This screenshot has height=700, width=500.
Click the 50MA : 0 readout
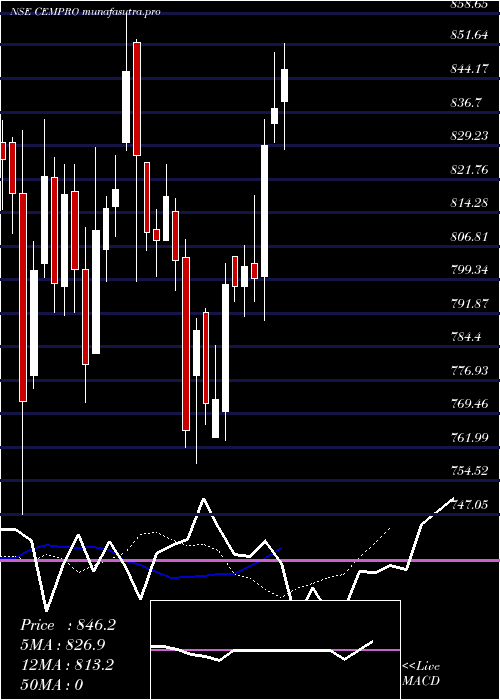point(52,685)
